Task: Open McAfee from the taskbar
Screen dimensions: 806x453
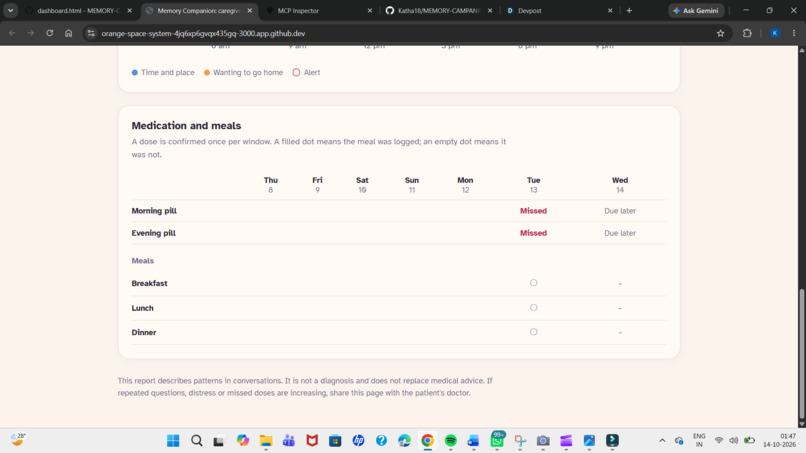Action: coord(312,441)
